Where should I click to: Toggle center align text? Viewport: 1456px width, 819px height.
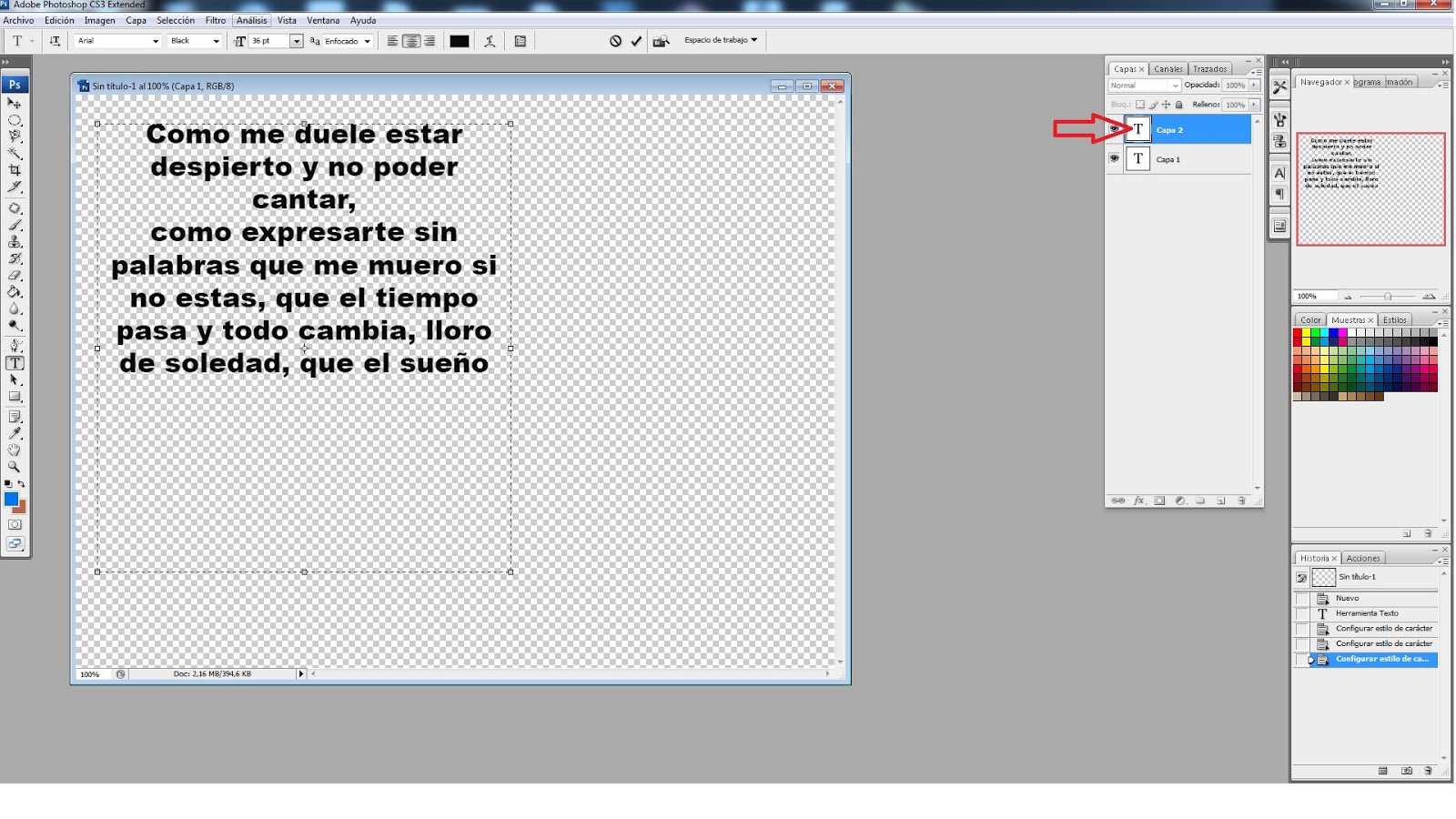pyautogui.click(x=411, y=41)
